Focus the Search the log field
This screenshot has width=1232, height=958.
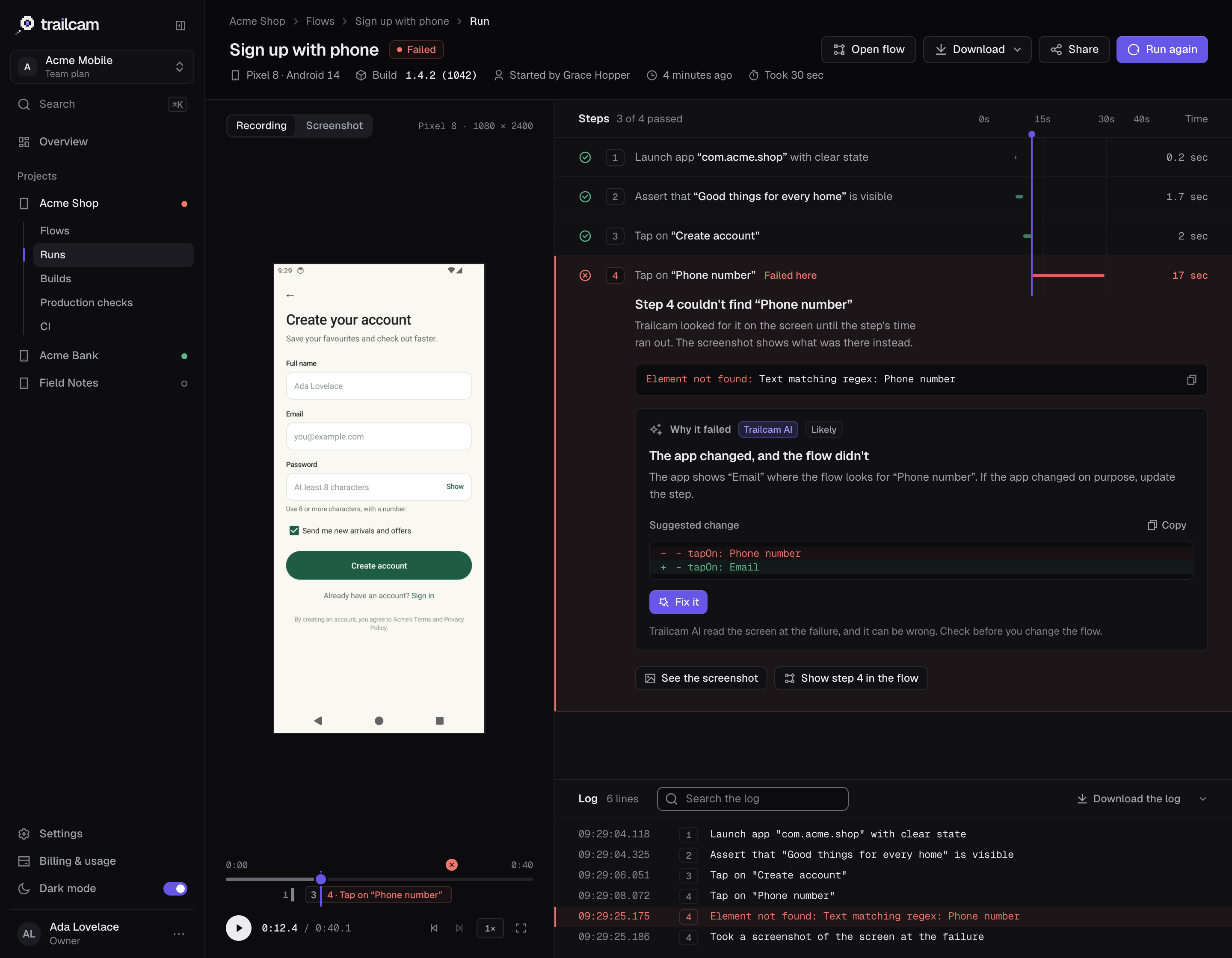pyautogui.click(x=752, y=798)
